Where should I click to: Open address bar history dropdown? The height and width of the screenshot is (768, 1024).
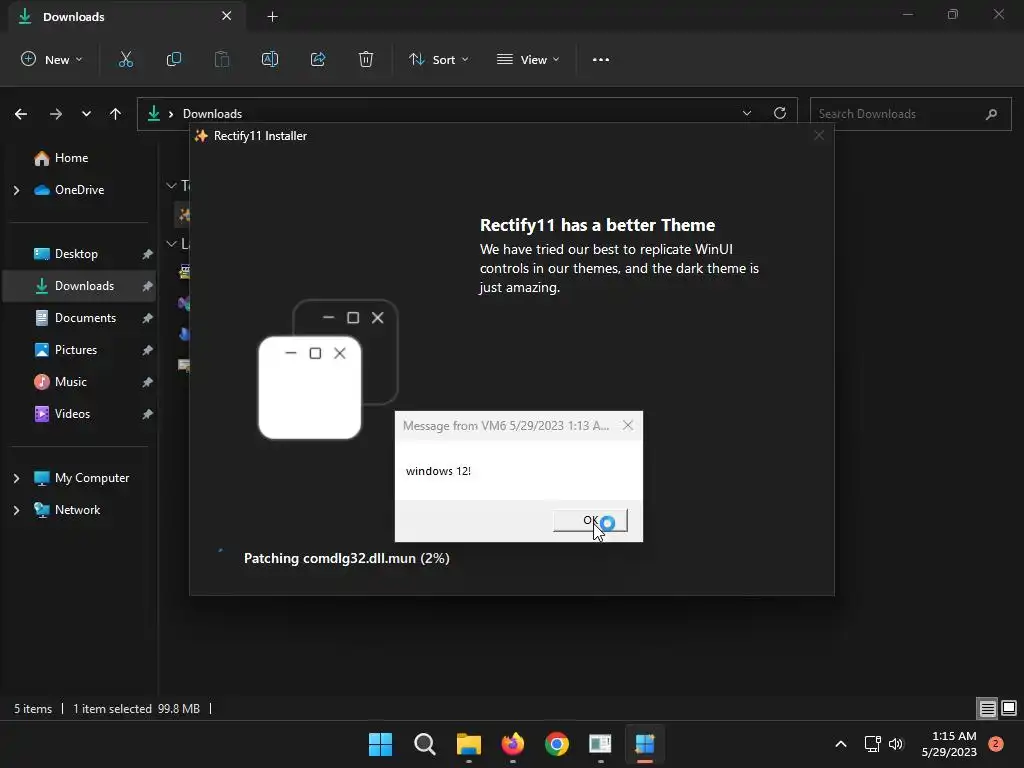pyautogui.click(x=746, y=113)
